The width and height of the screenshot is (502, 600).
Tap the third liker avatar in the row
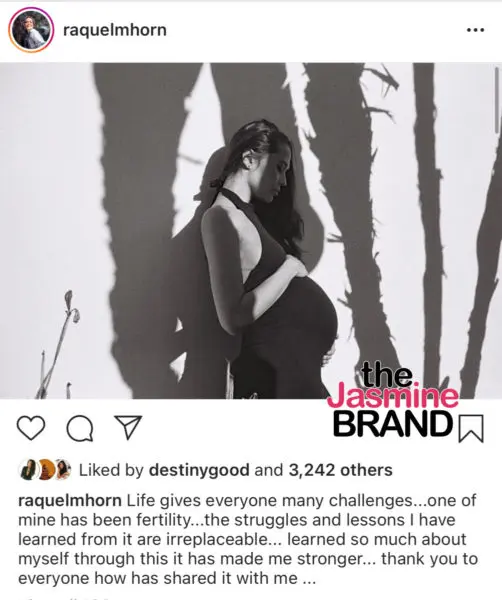[63, 470]
